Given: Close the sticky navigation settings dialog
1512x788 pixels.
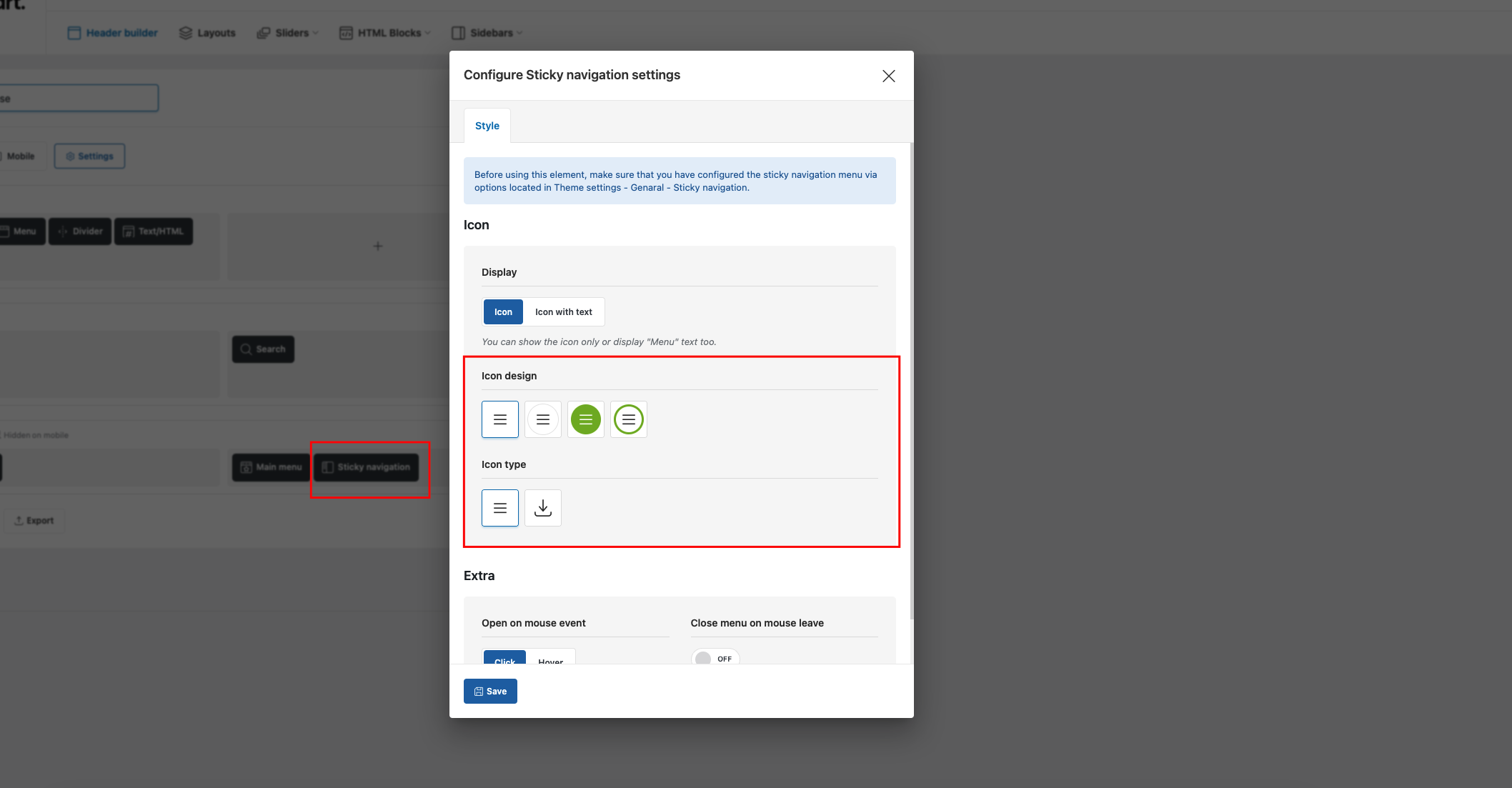Looking at the screenshot, I should (x=889, y=76).
